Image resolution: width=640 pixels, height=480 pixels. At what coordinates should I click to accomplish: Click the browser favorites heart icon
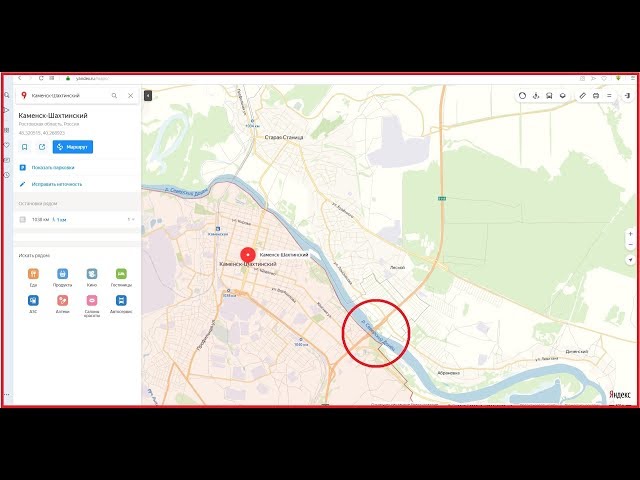point(604,78)
